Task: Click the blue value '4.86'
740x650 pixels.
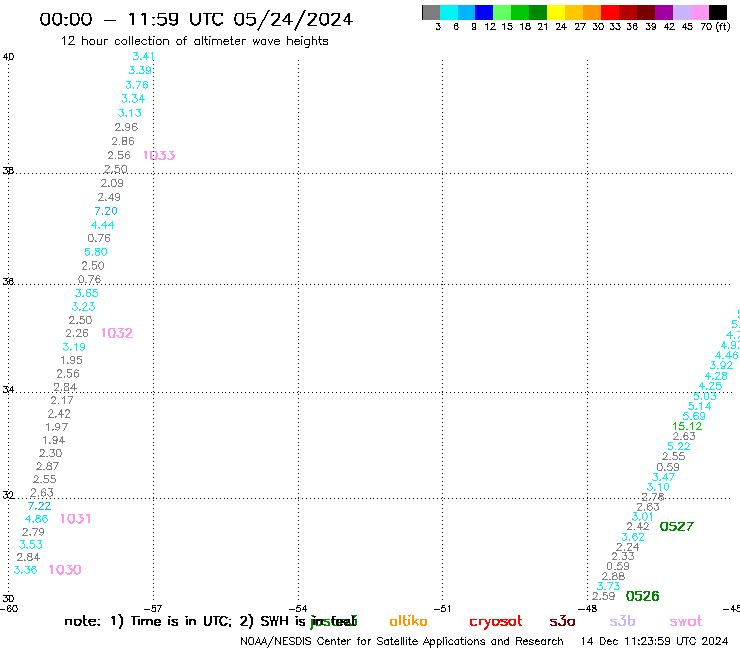Action: pyautogui.click(x=36, y=519)
